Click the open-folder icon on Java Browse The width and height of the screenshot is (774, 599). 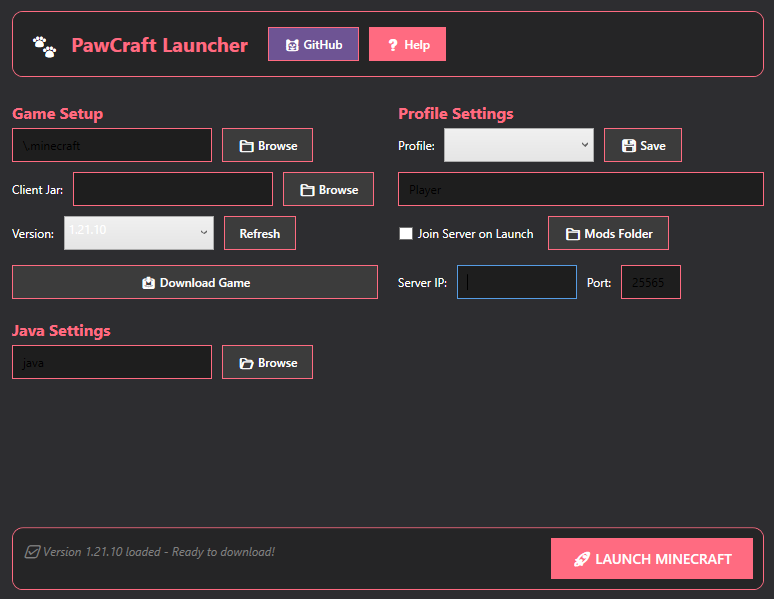point(246,363)
